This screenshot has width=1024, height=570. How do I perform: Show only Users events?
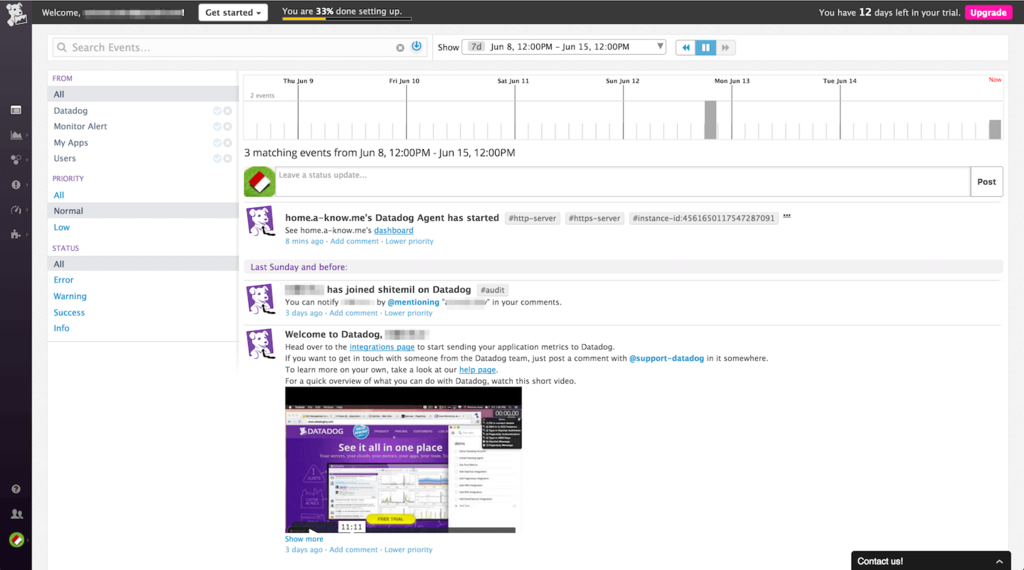pos(217,159)
